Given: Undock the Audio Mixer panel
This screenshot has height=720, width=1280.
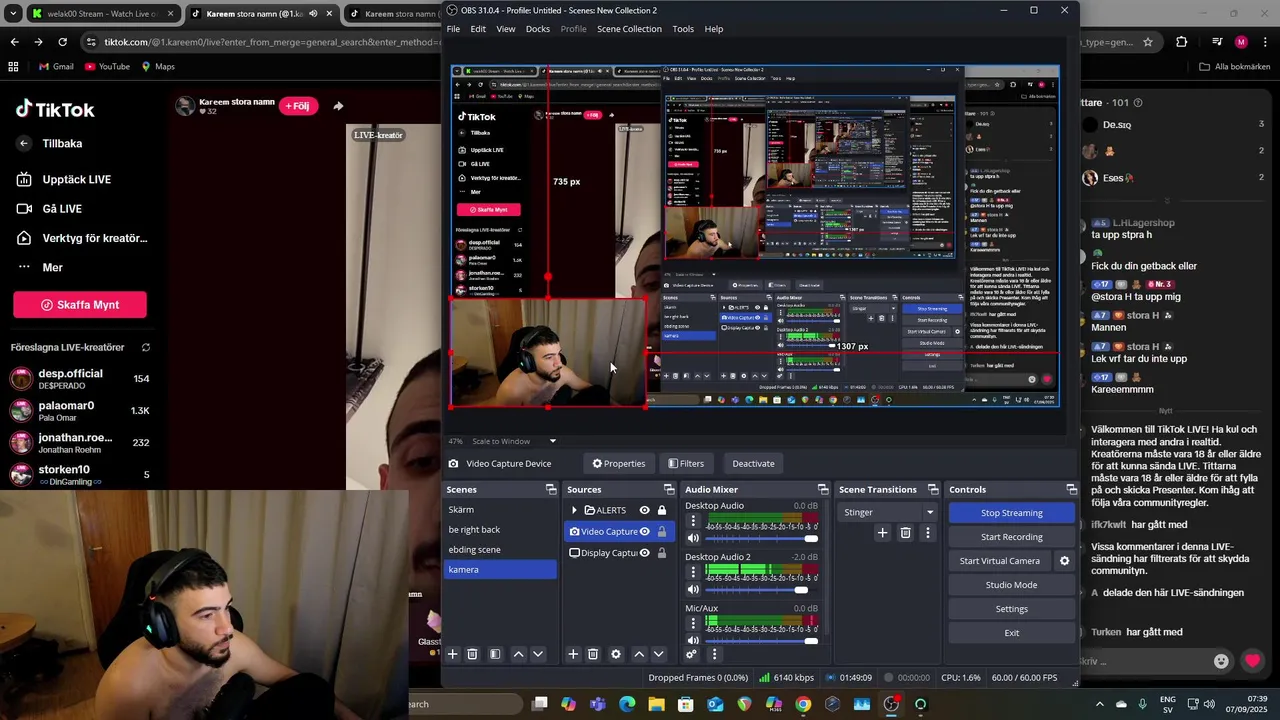Looking at the screenshot, I should tap(823, 489).
